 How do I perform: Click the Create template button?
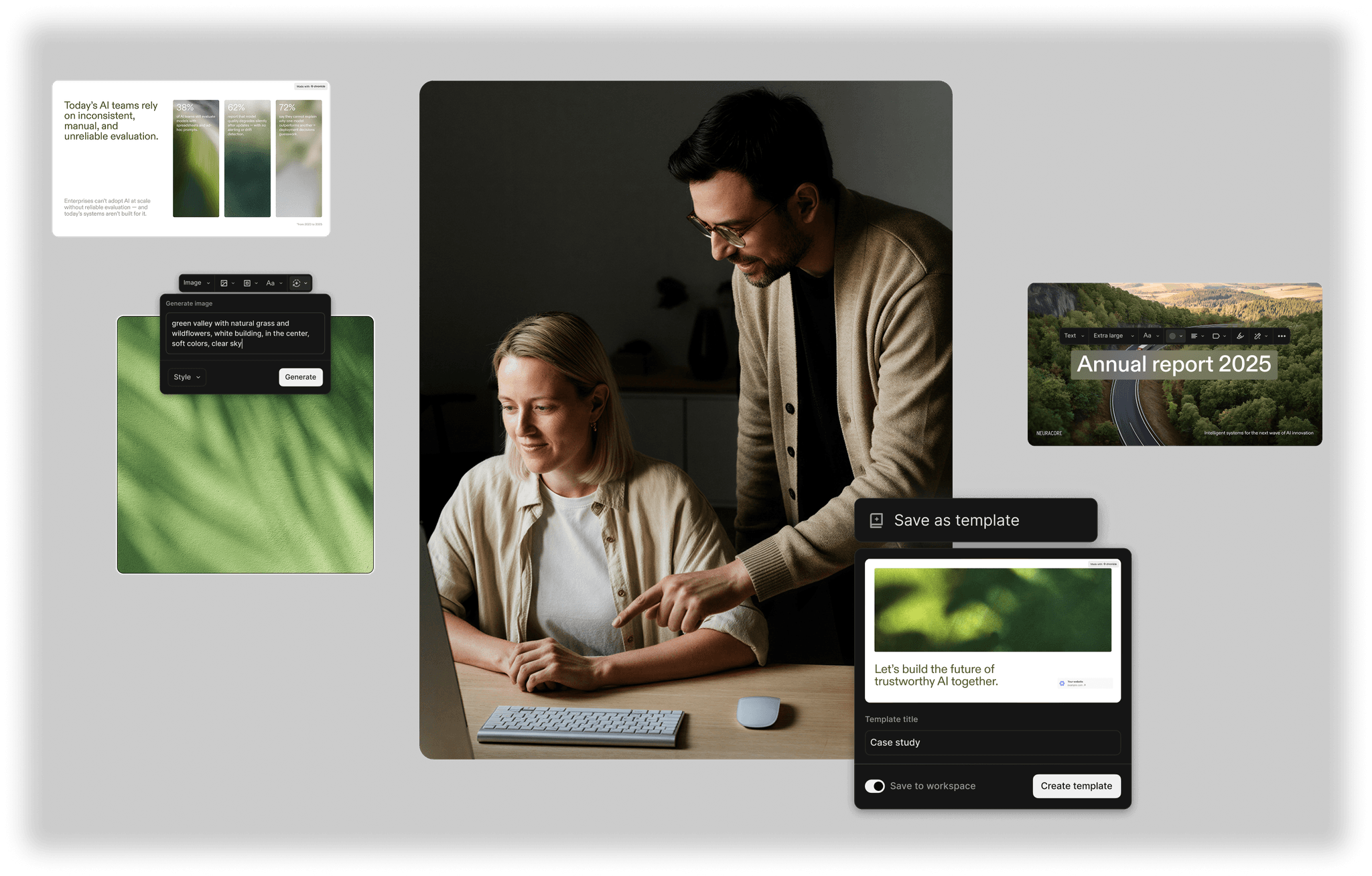pyautogui.click(x=1076, y=786)
